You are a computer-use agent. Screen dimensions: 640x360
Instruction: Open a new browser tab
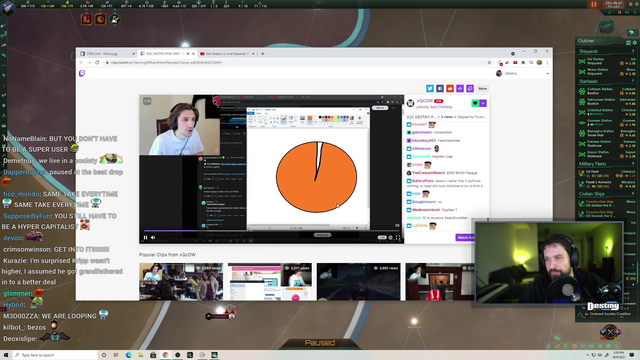coord(262,54)
